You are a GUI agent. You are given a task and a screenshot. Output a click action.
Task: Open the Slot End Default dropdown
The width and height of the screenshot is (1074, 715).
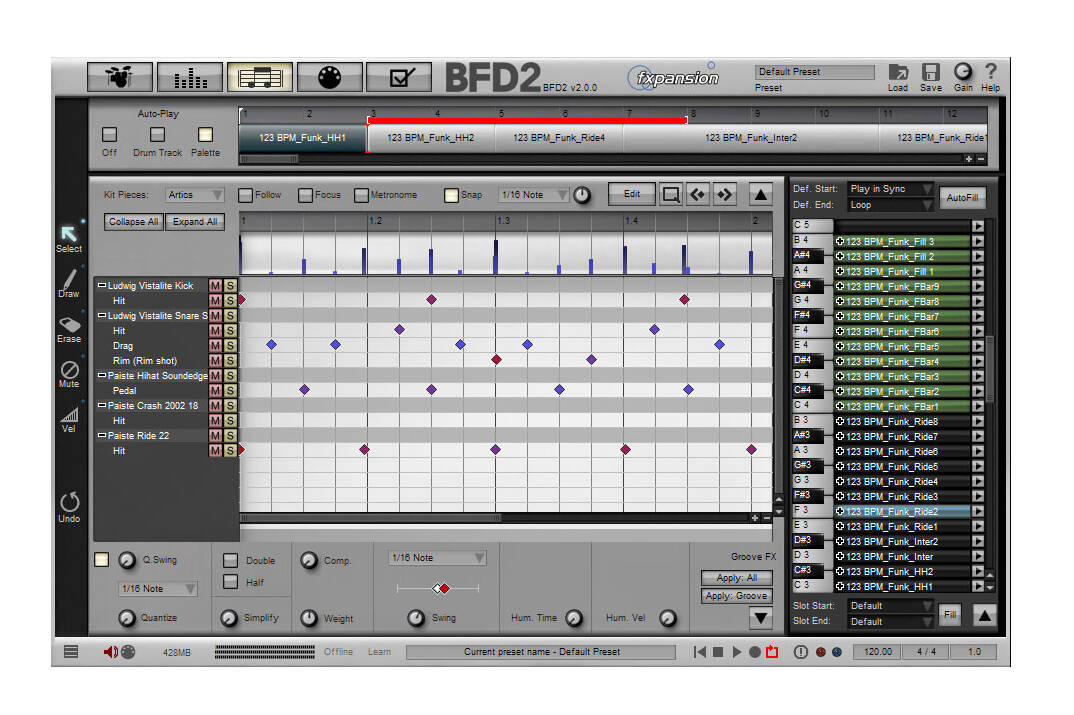(x=890, y=621)
